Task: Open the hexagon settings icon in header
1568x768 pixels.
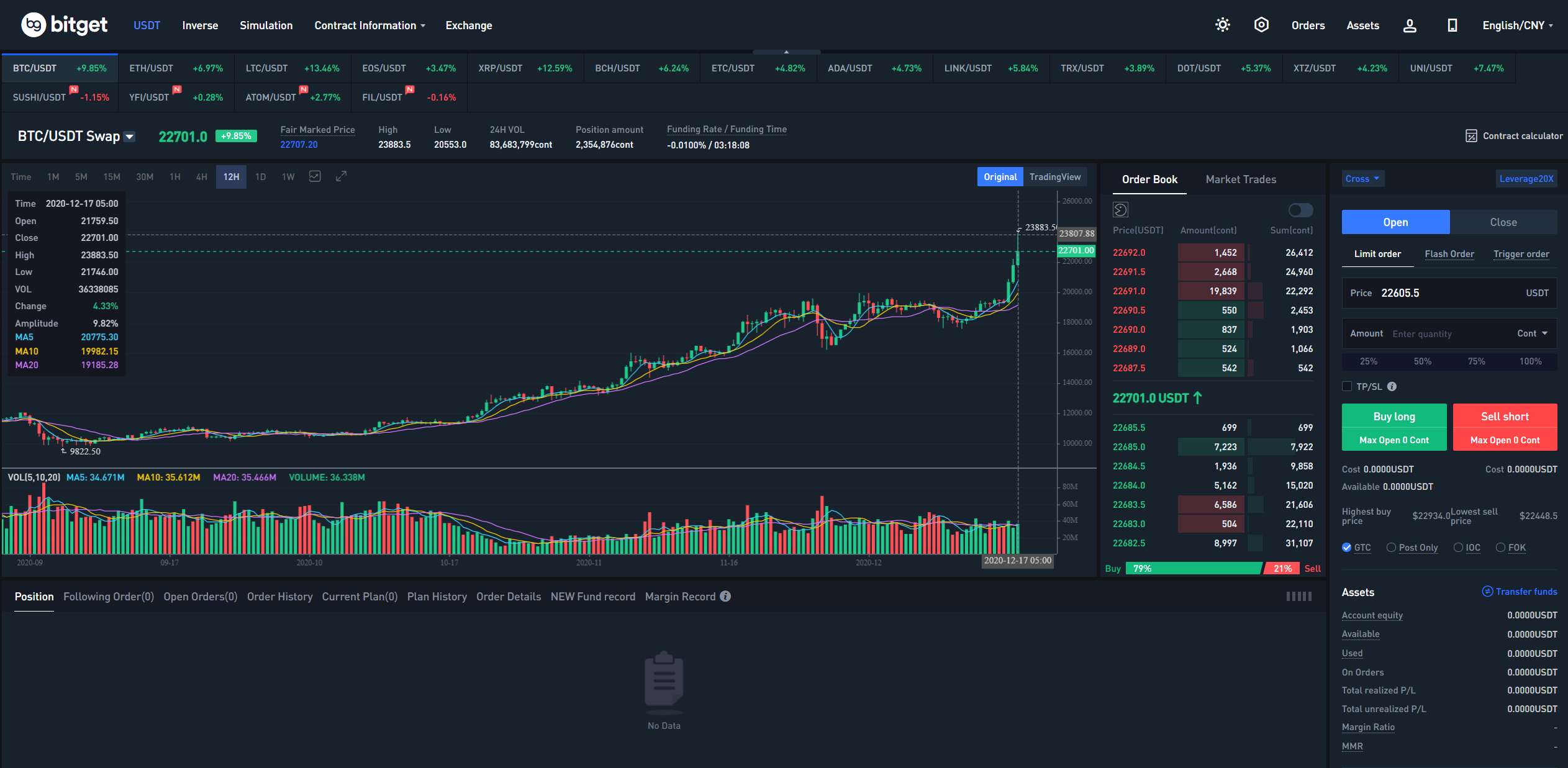Action: tap(1261, 25)
